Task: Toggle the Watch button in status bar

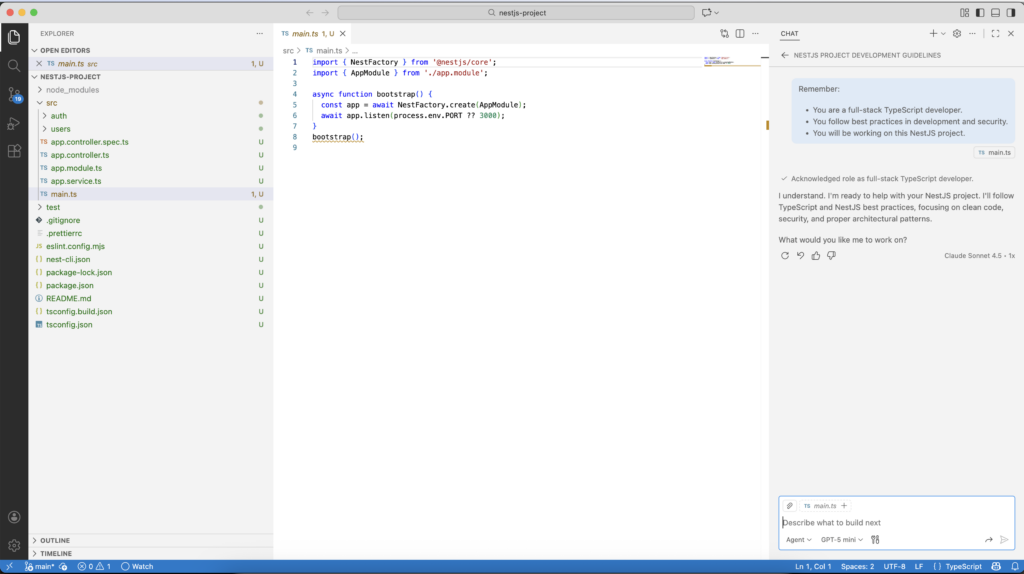Action: pyautogui.click(x=138, y=566)
